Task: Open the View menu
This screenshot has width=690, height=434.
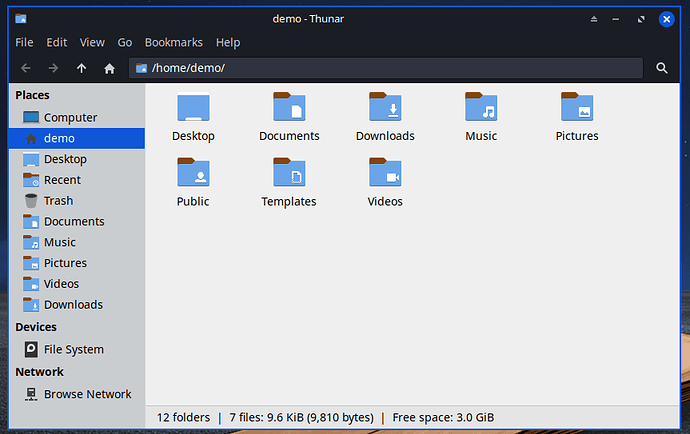Action: coord(92,42)
